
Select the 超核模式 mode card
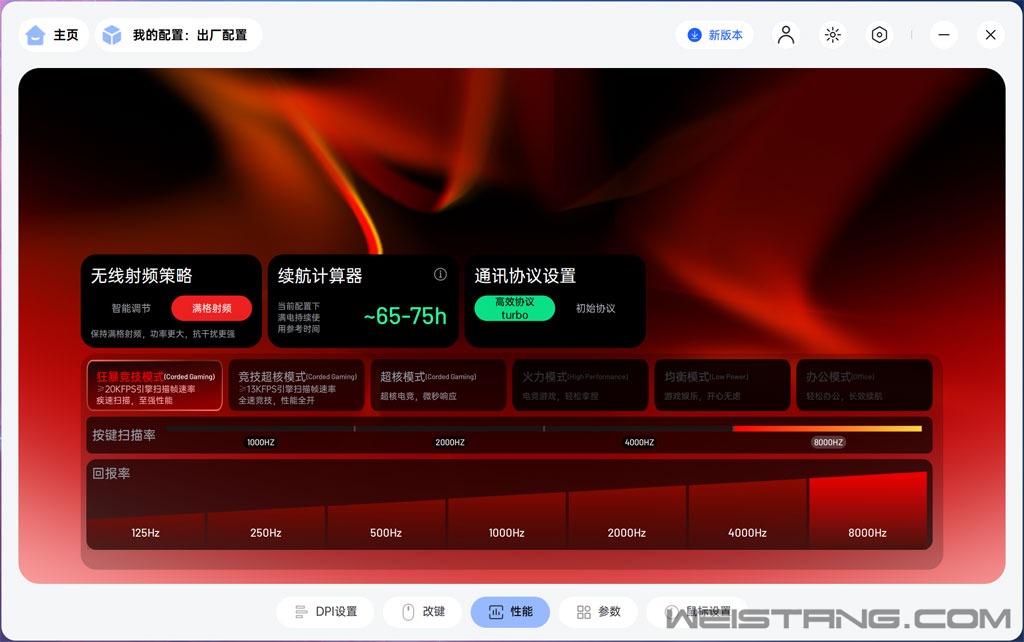[x=438, y=386]
